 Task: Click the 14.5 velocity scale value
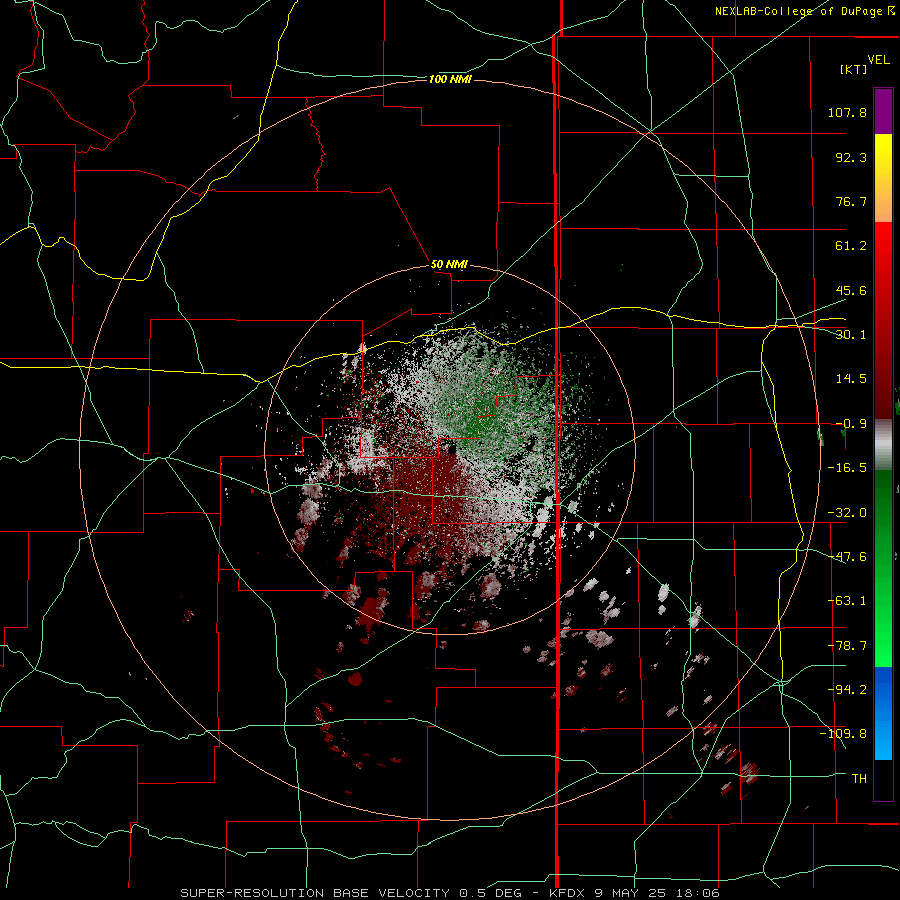pos(851,379)
